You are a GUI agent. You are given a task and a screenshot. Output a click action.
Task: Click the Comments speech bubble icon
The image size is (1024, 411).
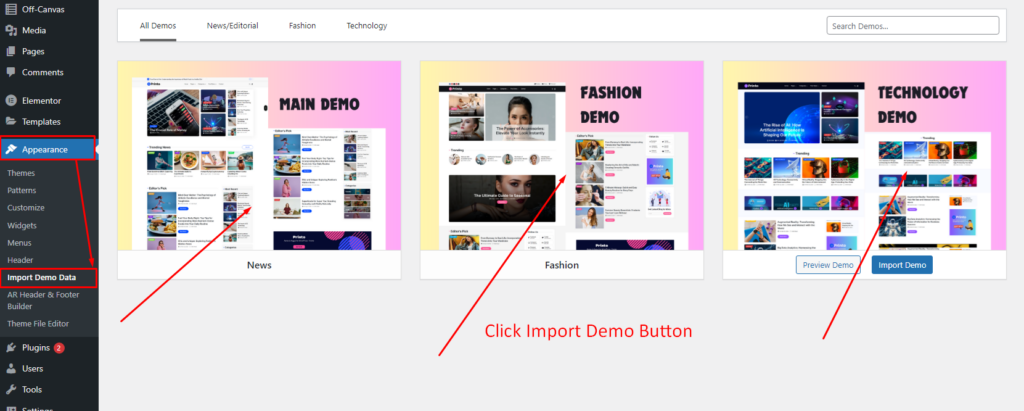point(10,72)
